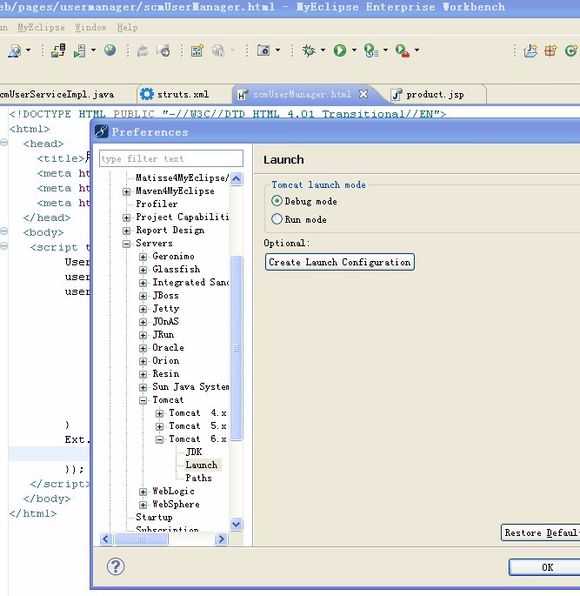The image size is (580, 596).
Task: Switch to the struts.xml editor tab
Action: click(x=183, y=94)
